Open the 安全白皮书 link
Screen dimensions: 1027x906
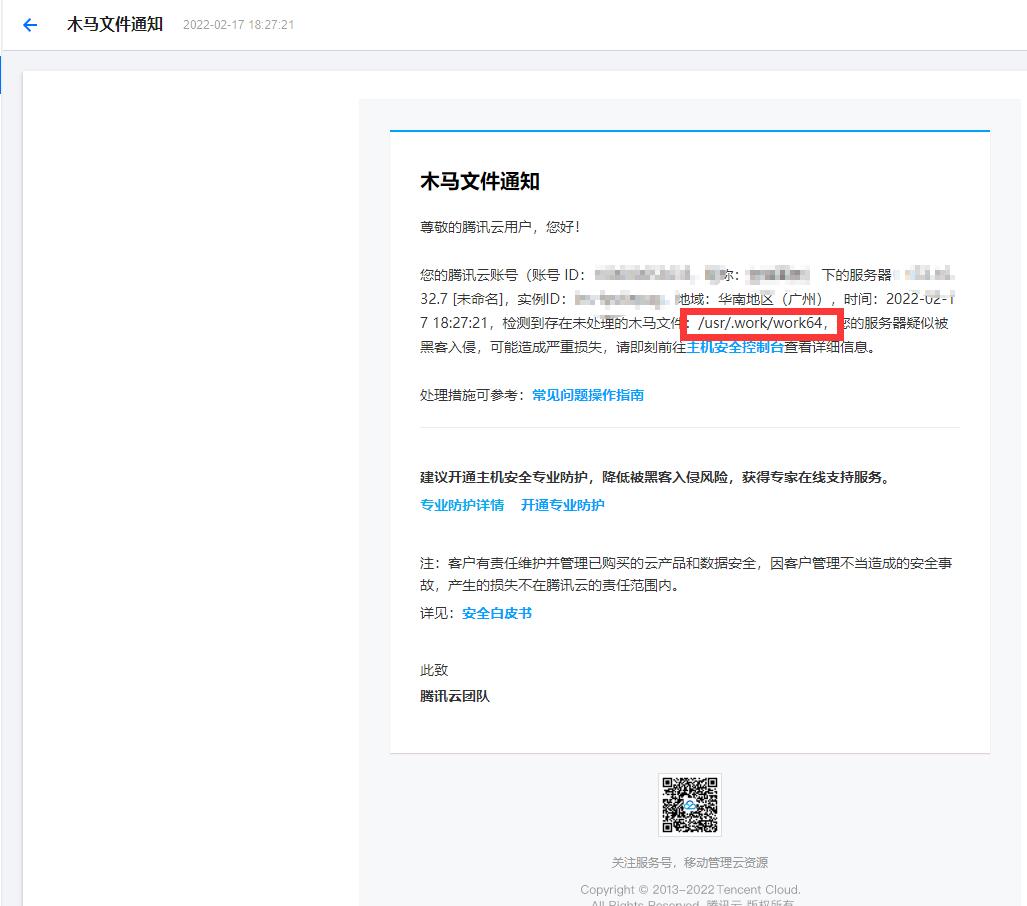[497, 613]
